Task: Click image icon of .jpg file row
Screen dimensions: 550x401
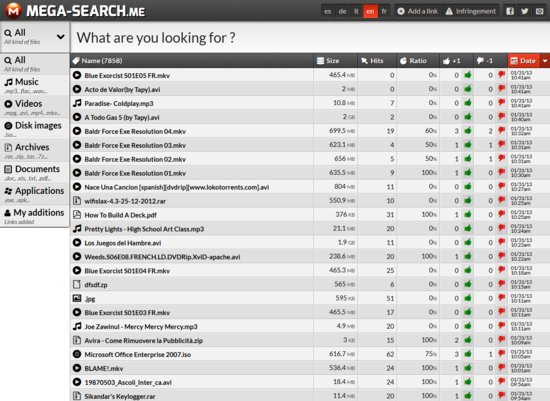Action: [x=77, y=298]
